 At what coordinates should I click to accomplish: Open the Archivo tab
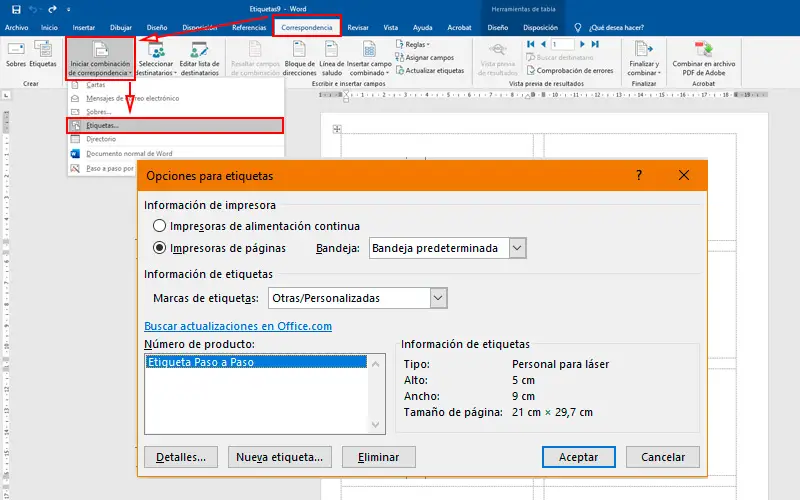[16, 28]
